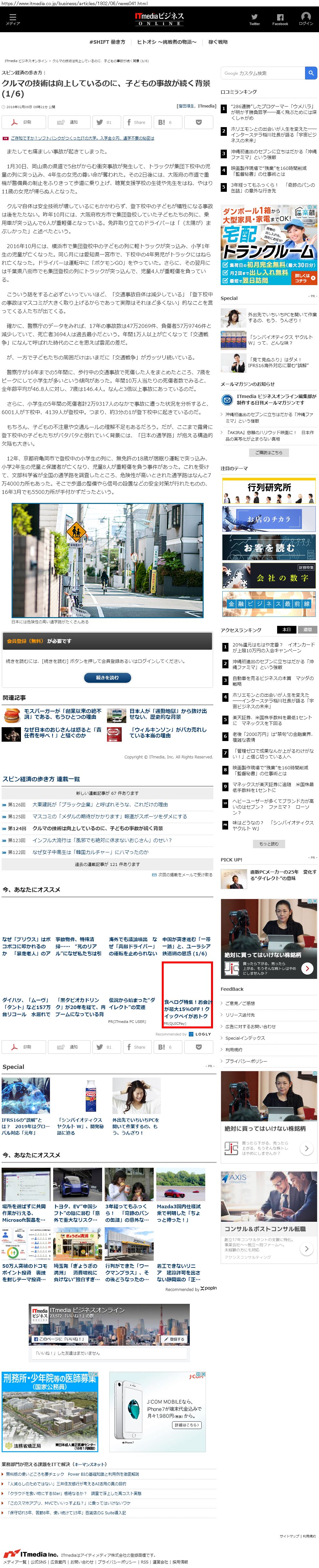Open the Facebook page from the header
Screen dimensions: 319x1568
[280, 19]
